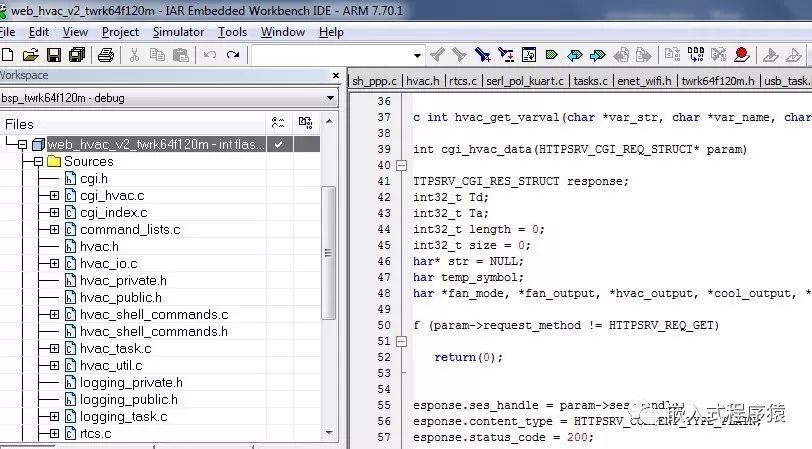This screenshot has height=449, width=812.
Task: Click the Find Previous toolbar icon
Action: click(x=437, y=54)
